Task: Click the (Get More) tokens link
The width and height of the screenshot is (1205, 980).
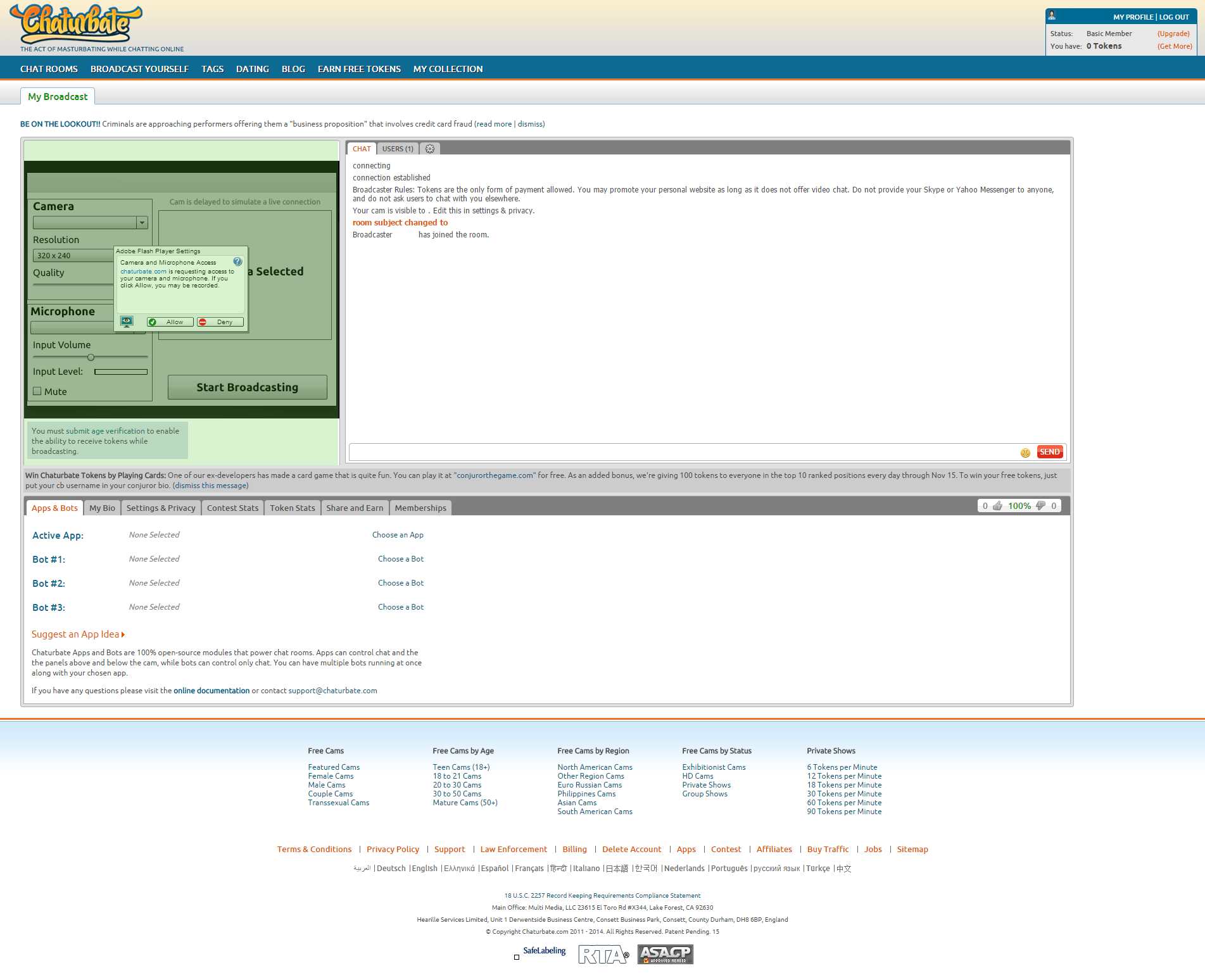Action: point(1175,46)
